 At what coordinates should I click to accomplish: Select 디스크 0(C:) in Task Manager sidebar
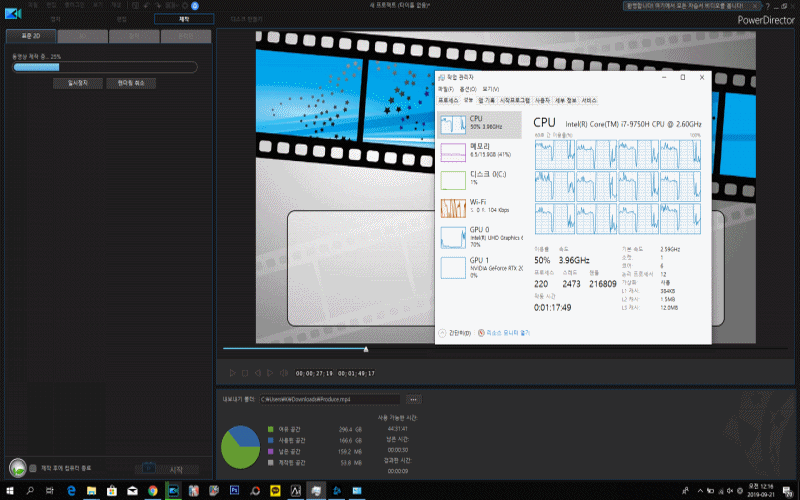(x=480, y=180)
